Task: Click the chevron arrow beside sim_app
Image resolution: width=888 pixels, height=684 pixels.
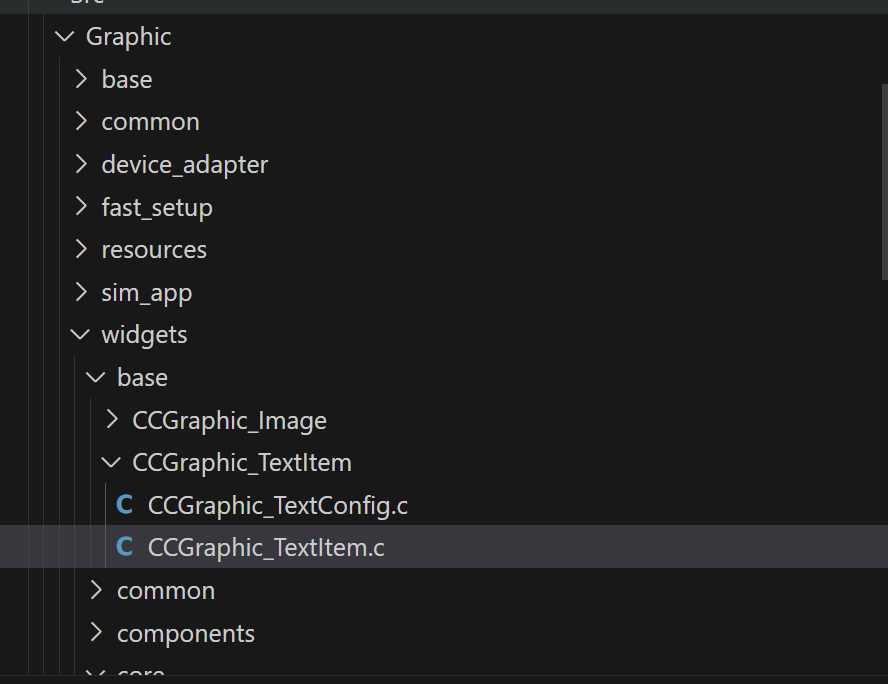Action: [81, 292]
